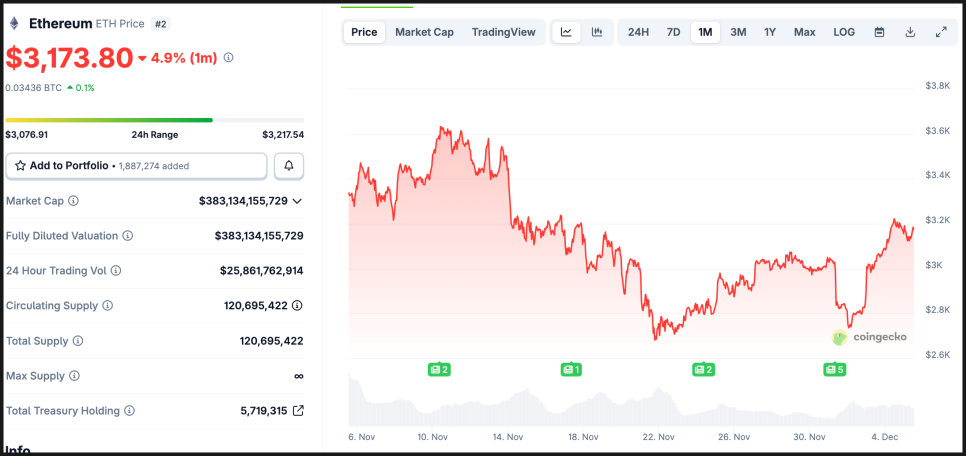Click Add to Portfolio button

[136, 165]
